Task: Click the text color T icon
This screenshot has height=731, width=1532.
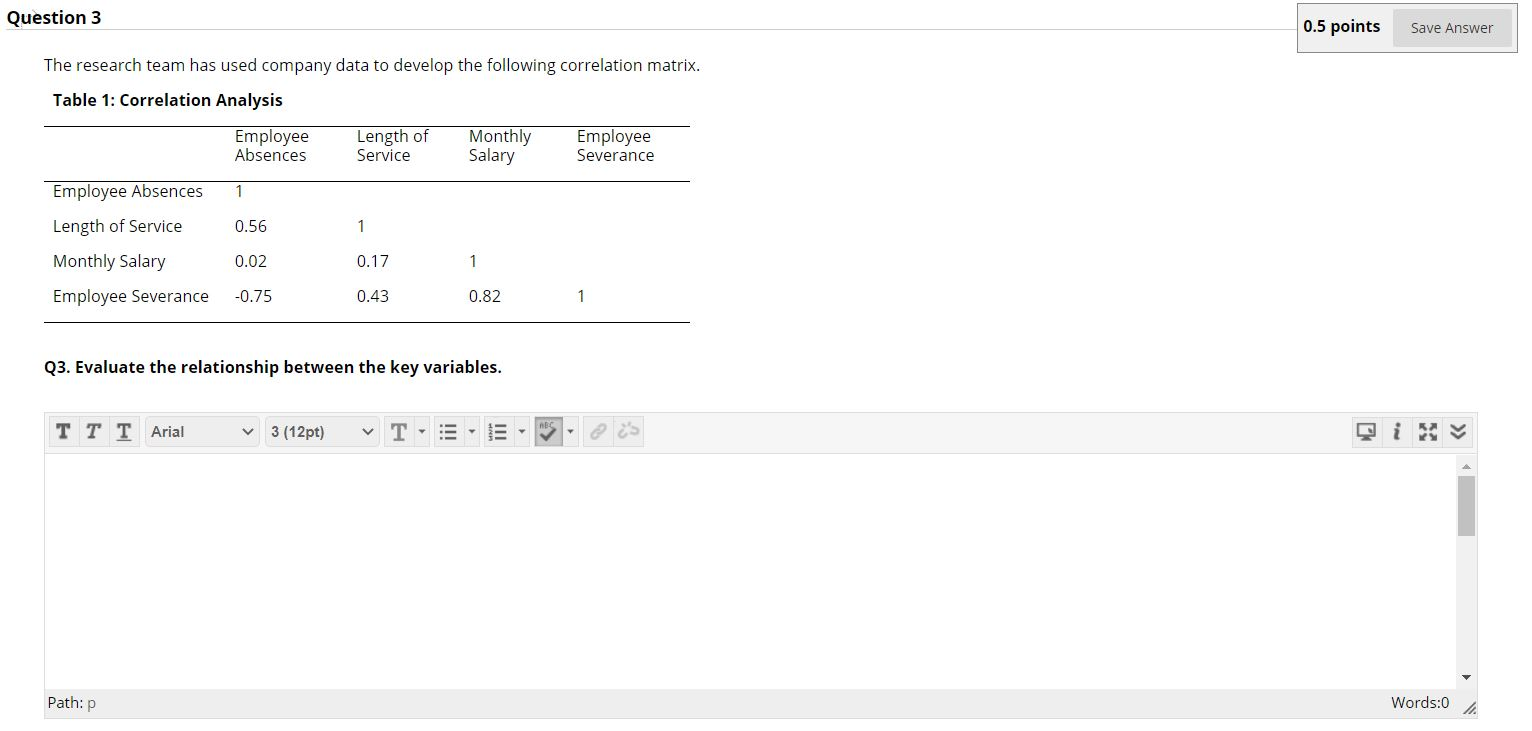Action: 399,432
